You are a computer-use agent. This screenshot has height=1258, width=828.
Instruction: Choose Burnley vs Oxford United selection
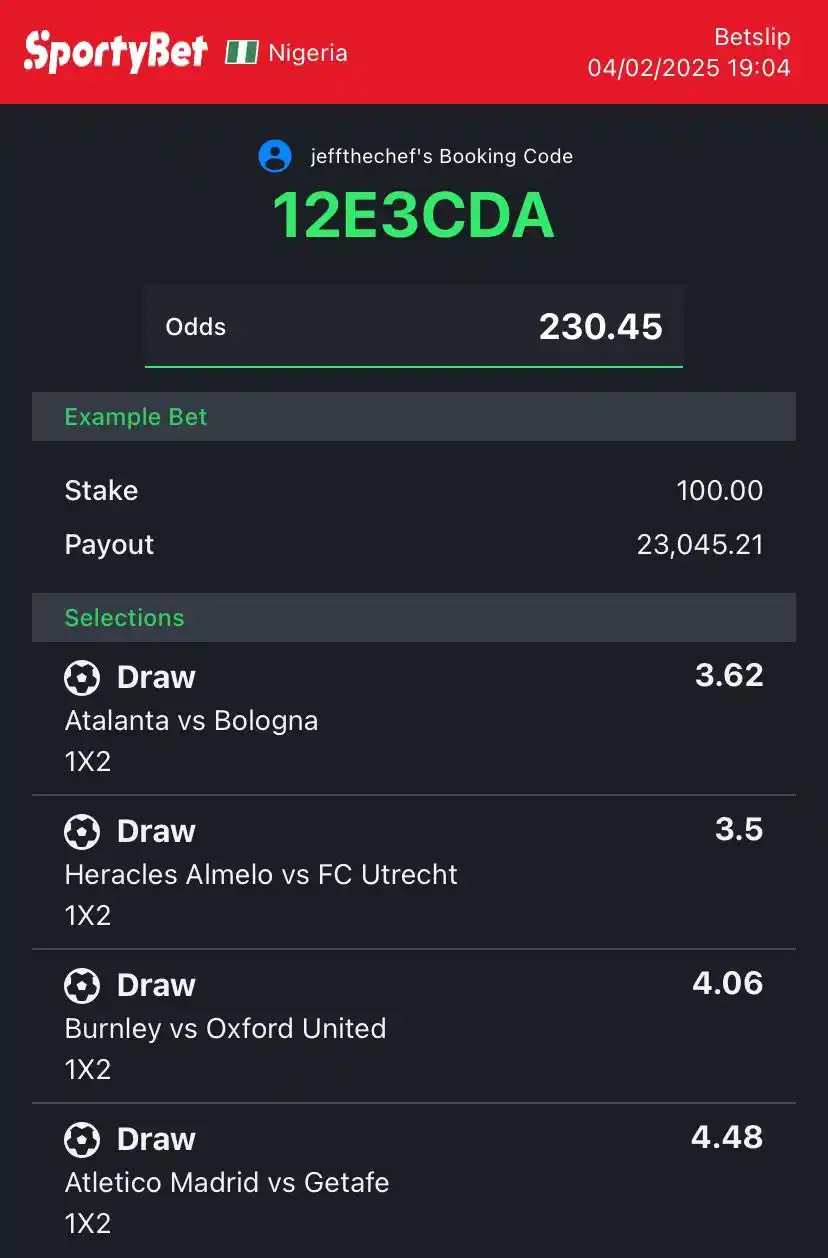(x=225, y=1029)
